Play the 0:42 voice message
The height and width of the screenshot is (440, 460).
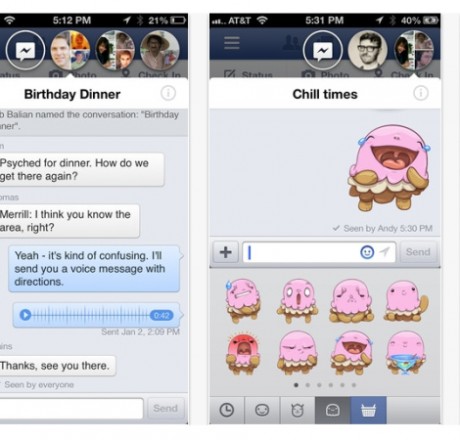click(25, 315)
